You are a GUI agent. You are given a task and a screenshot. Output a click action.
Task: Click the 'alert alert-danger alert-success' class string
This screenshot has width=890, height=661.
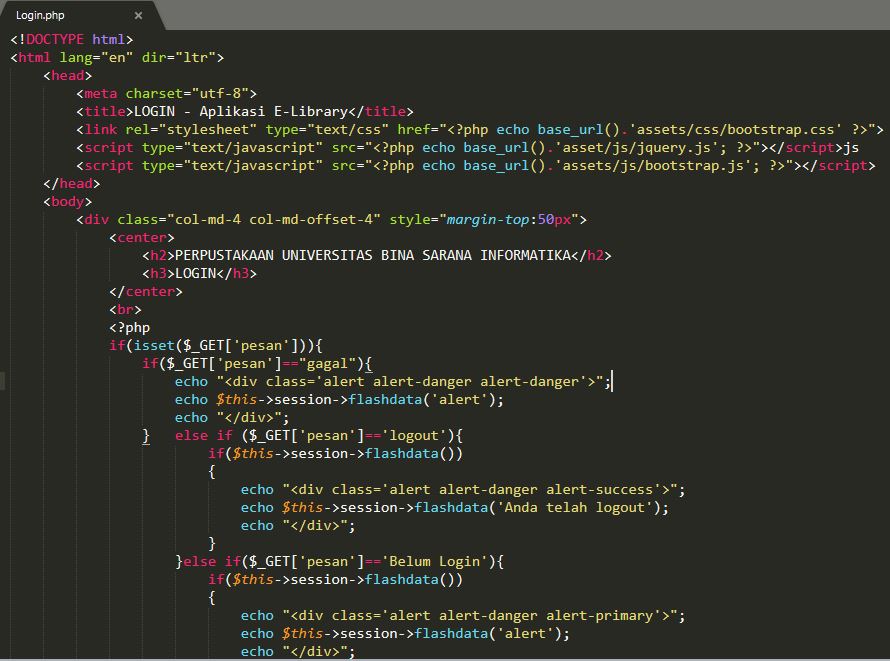click(522, 490)
